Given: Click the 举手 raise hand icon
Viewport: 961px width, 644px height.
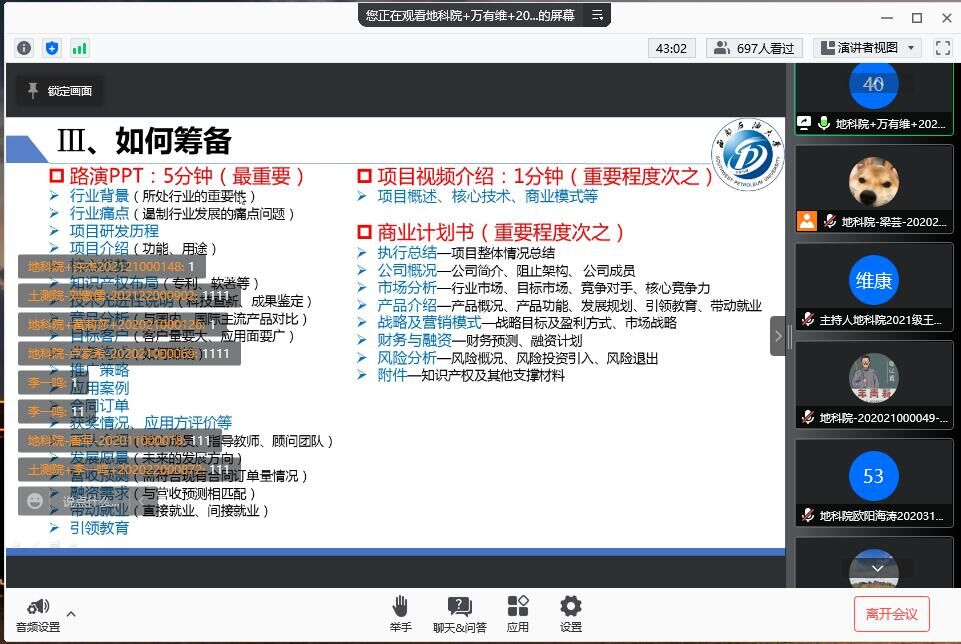Looking at the screenshot, I should [x=400, y=612].
